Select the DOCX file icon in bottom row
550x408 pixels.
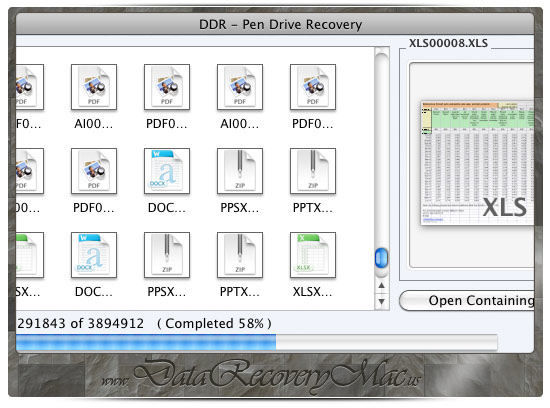94,255
